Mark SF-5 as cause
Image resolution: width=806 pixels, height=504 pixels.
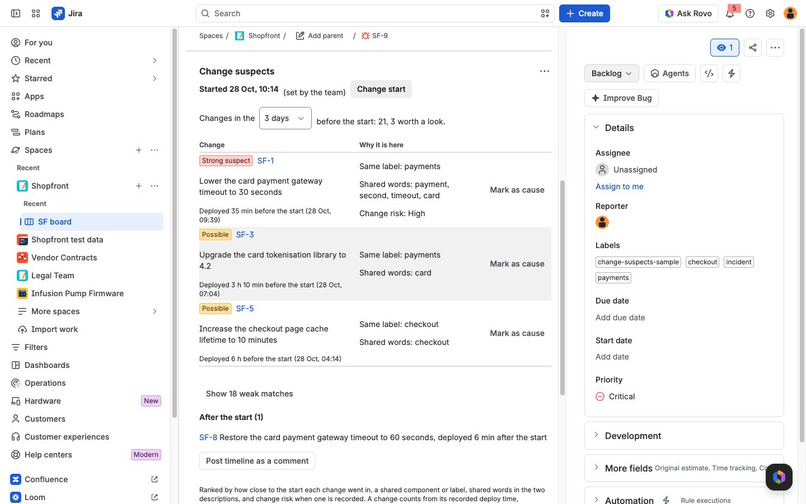(517, 333)
